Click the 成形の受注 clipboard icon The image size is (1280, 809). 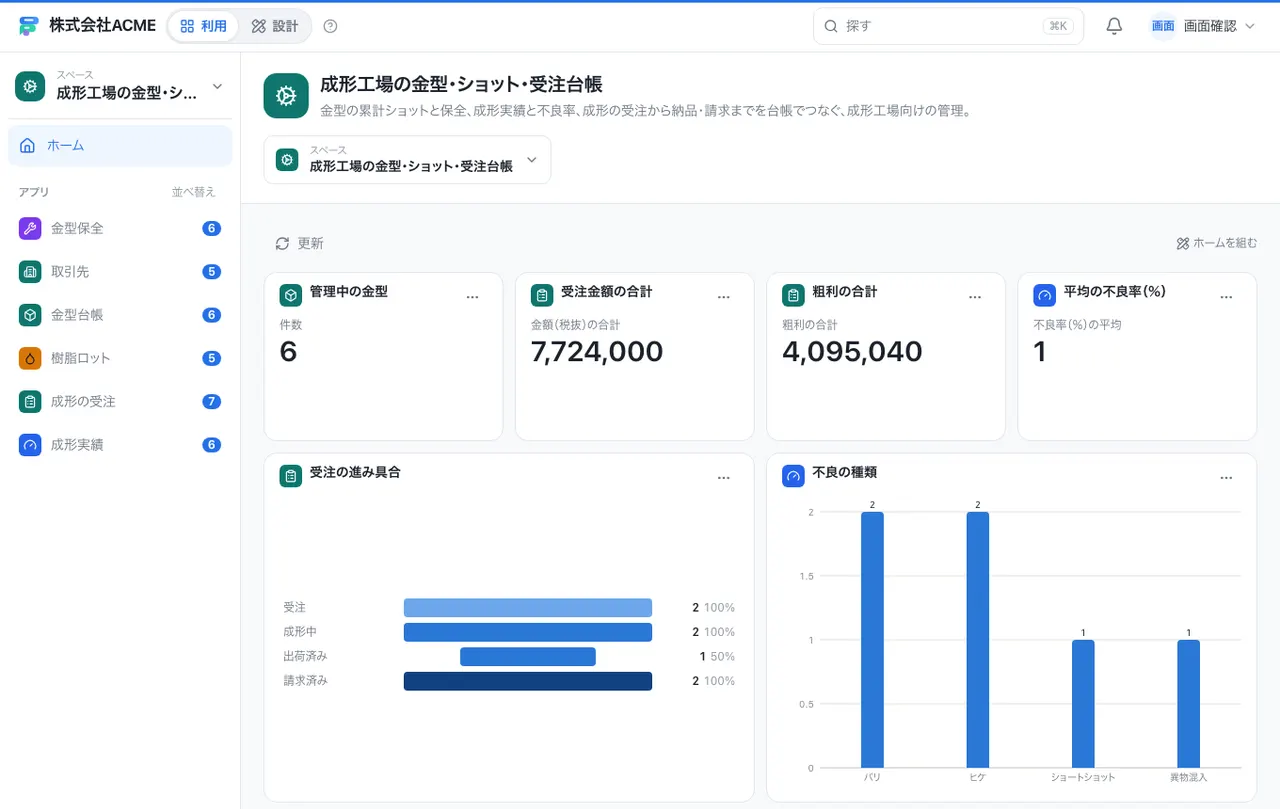click(x=30, y=401)
